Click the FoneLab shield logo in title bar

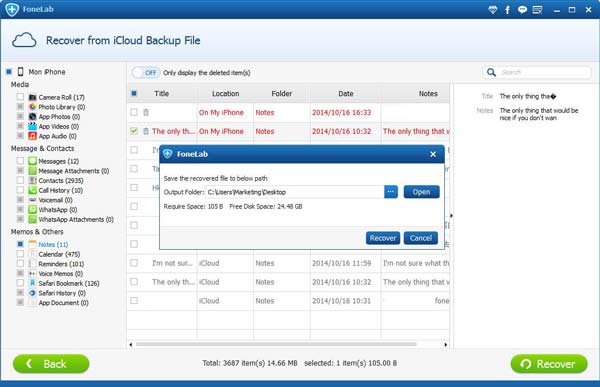coord(12,9)
